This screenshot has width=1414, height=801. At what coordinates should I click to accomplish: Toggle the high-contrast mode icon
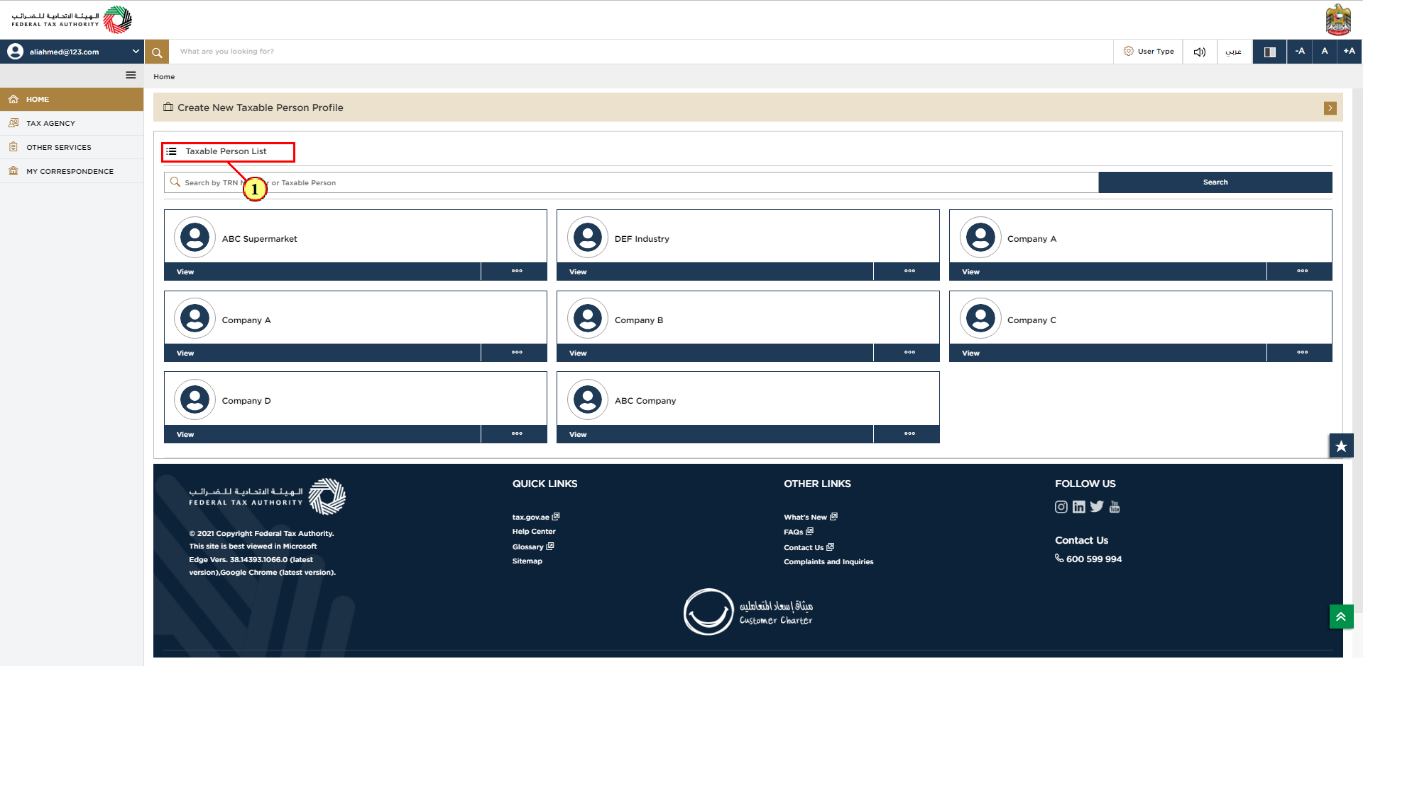pos(1270,51)
